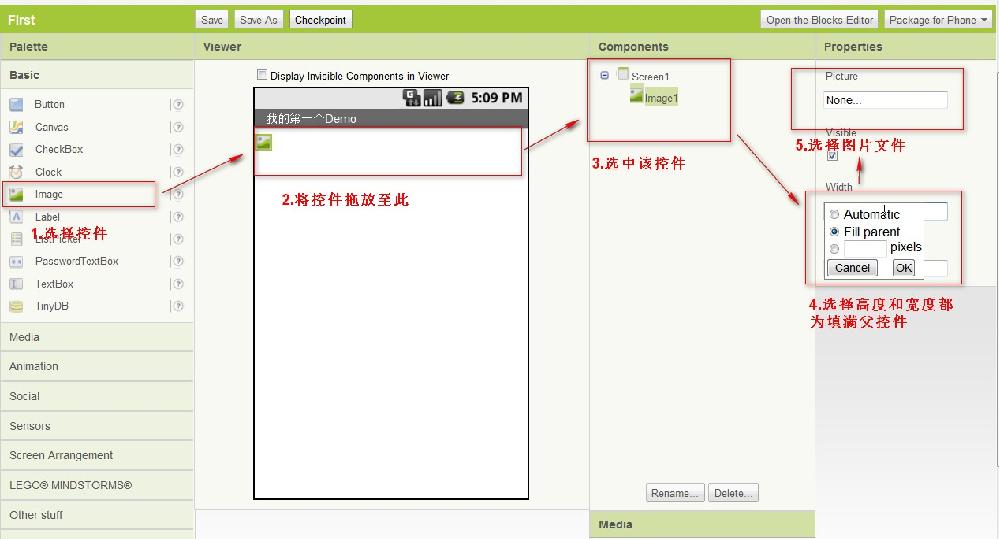Click the Picture property None field
This screenshot has height=539, width=999.
885,100
